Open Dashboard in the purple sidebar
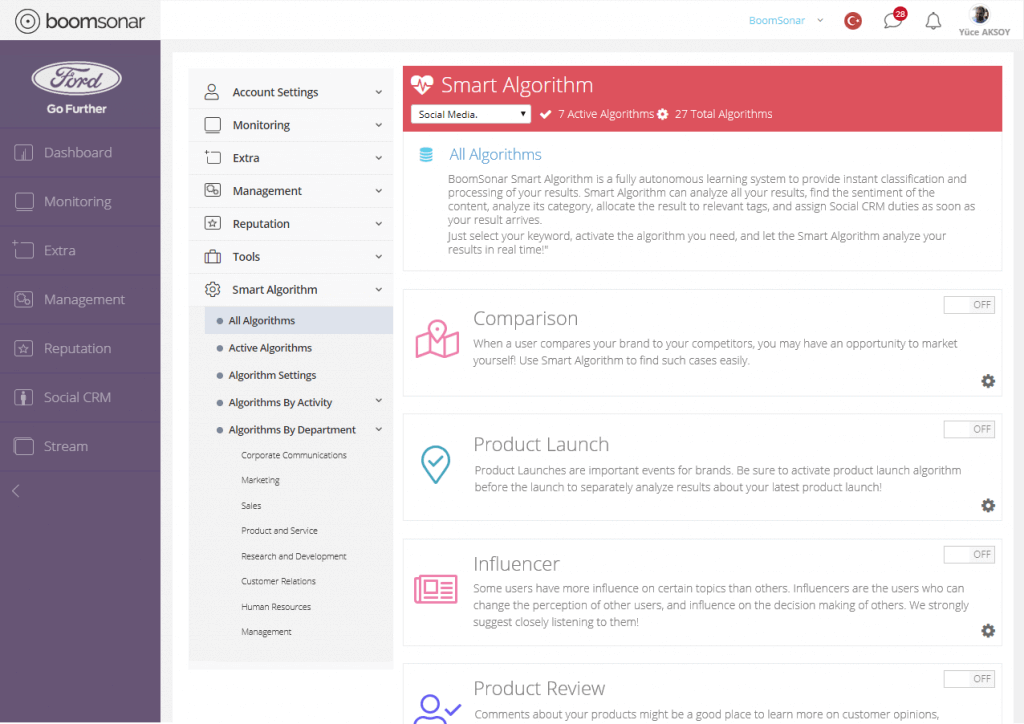The width and height of the screenshot is (1024, 724). 80,153
